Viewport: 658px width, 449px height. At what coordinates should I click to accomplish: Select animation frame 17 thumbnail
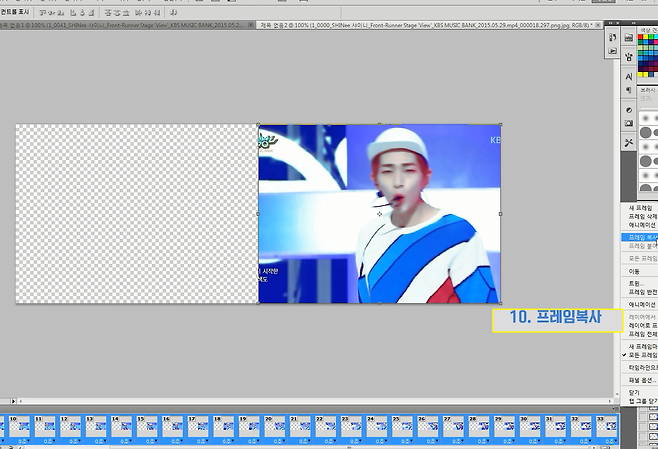198,426
